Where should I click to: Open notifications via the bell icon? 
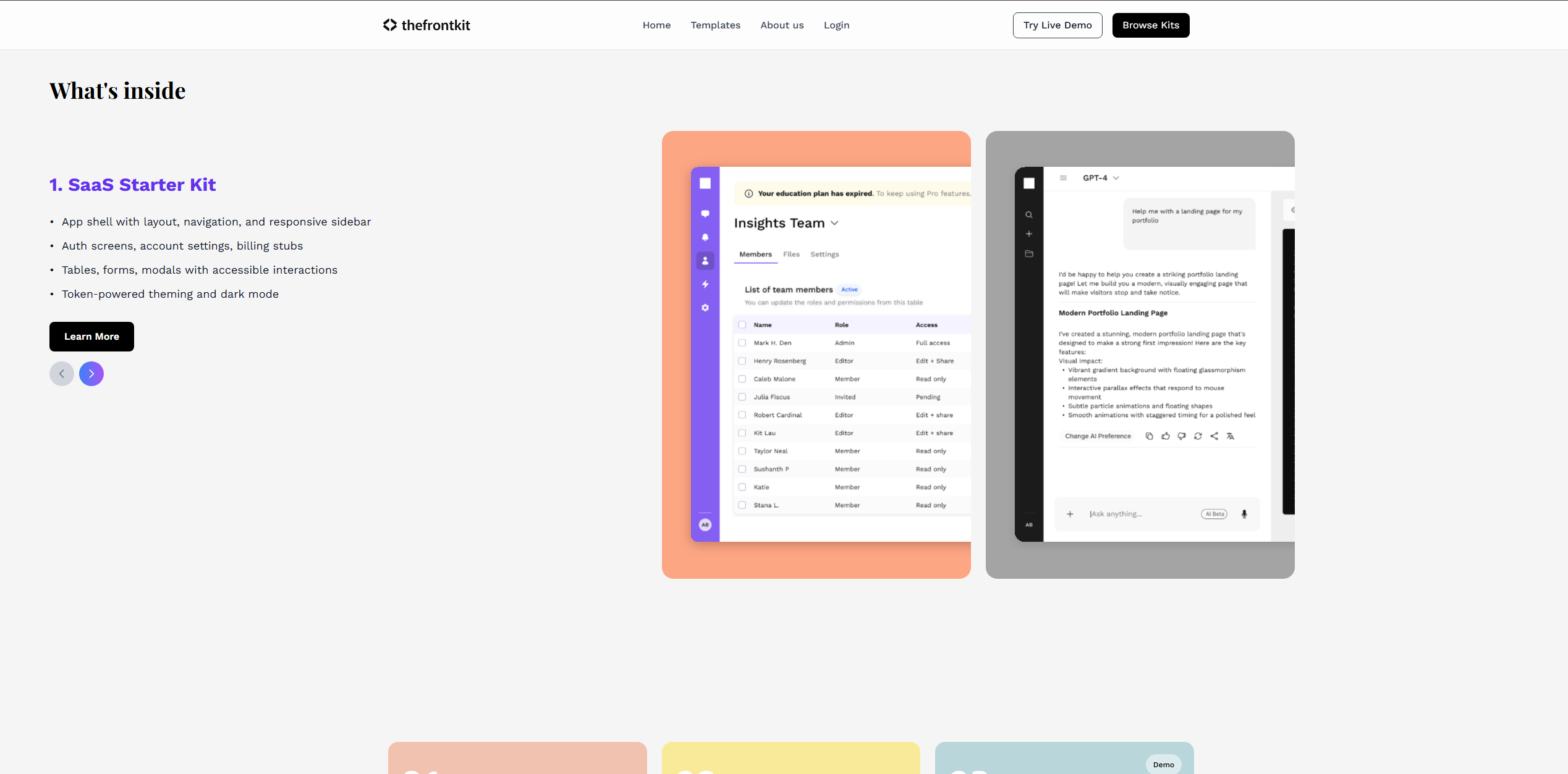pos(705,237)
